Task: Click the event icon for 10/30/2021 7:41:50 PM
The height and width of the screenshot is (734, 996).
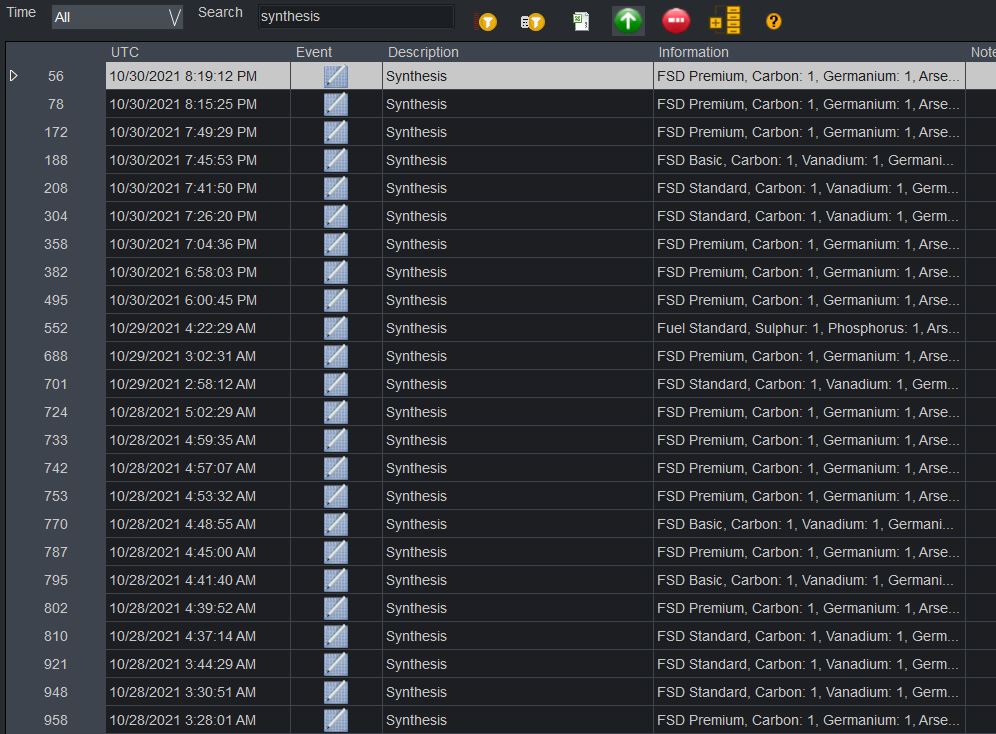Action: coord(335,188)
